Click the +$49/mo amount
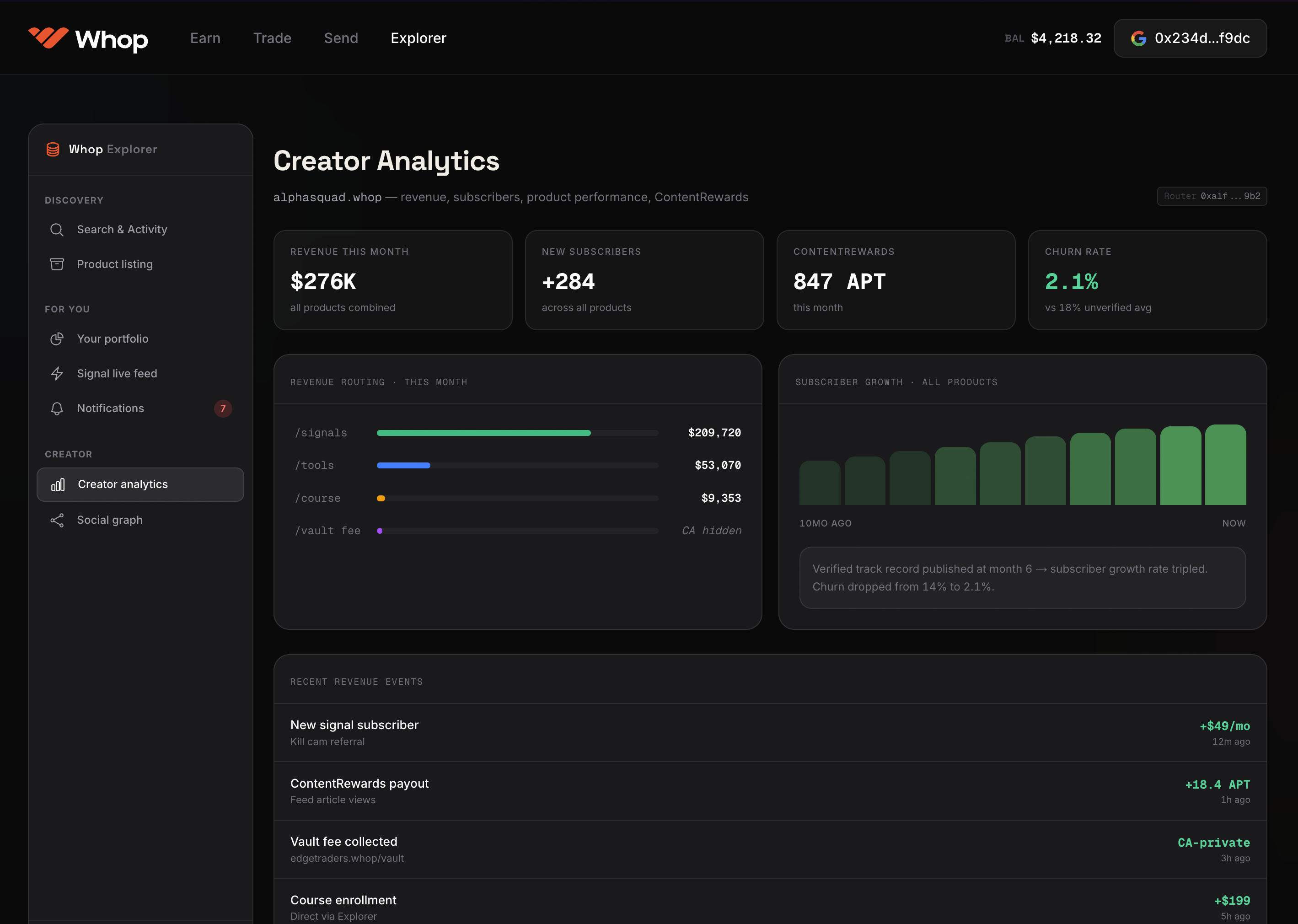This screenshot has height=924, width=1298. (x=1225, y=725)
